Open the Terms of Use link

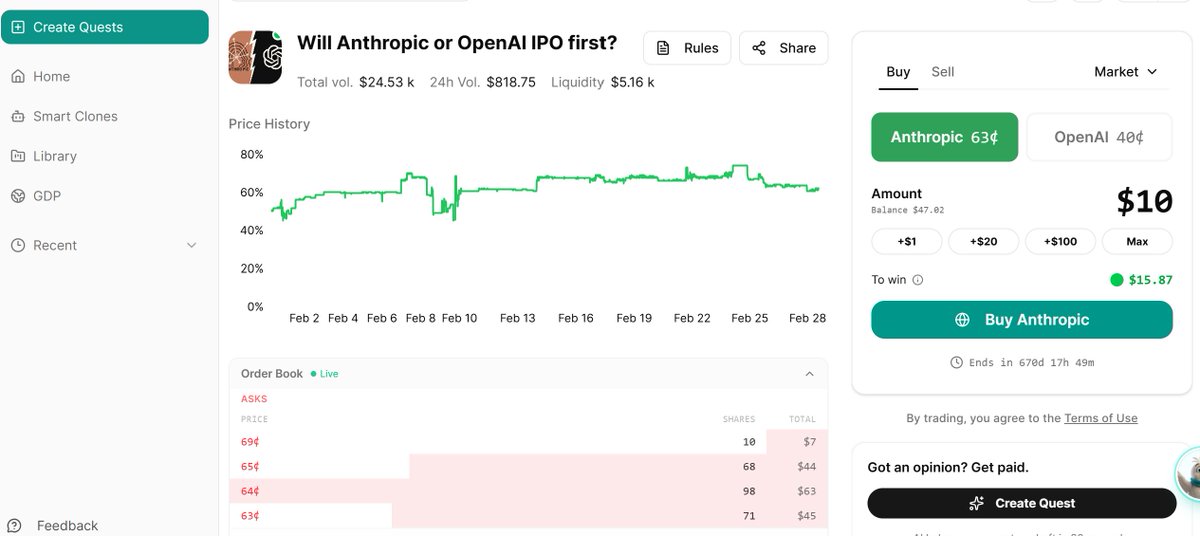click(x=1101, y=418)
